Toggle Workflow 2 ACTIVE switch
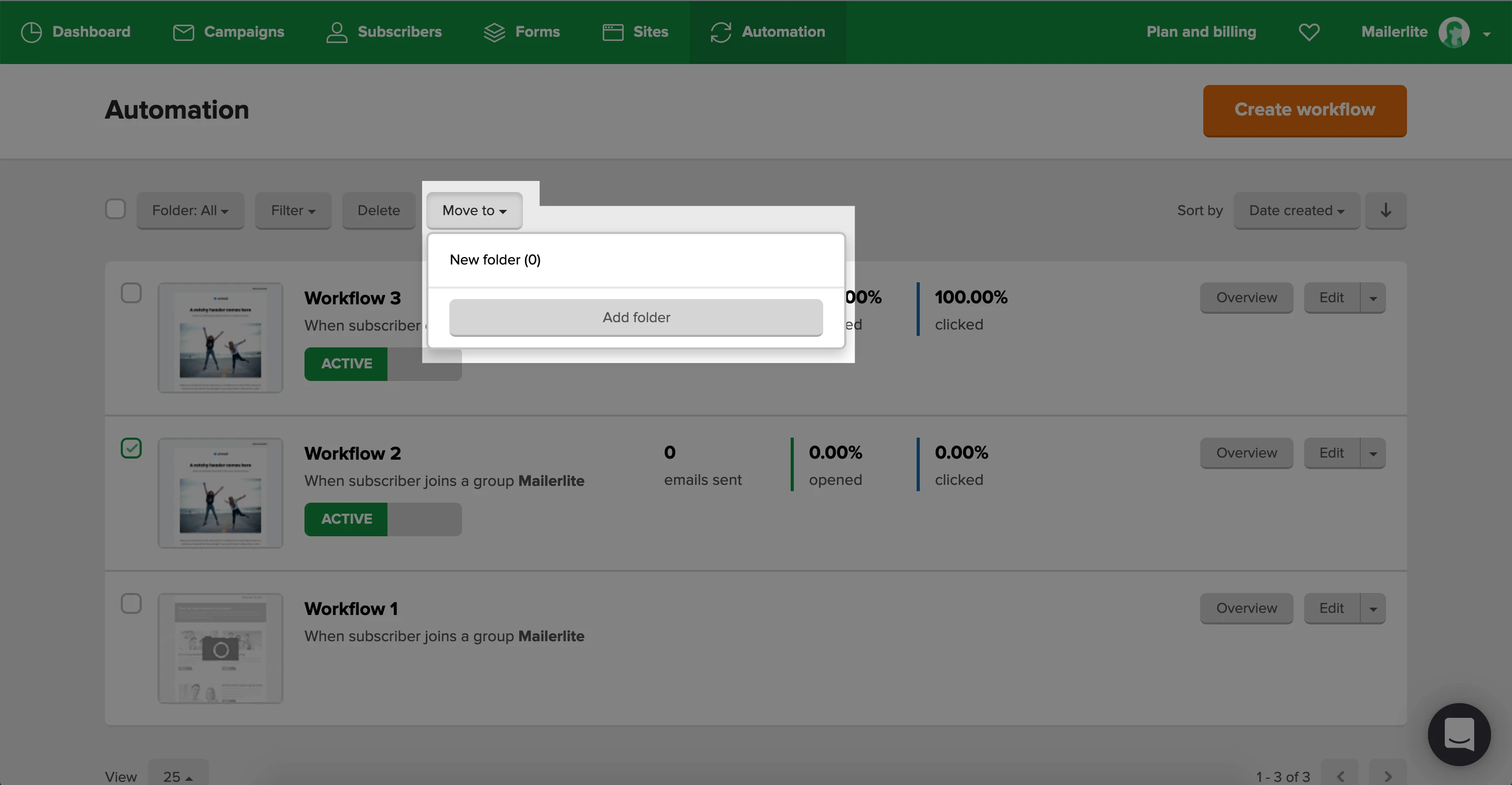 pyautogui.click(x=383, y=519)
